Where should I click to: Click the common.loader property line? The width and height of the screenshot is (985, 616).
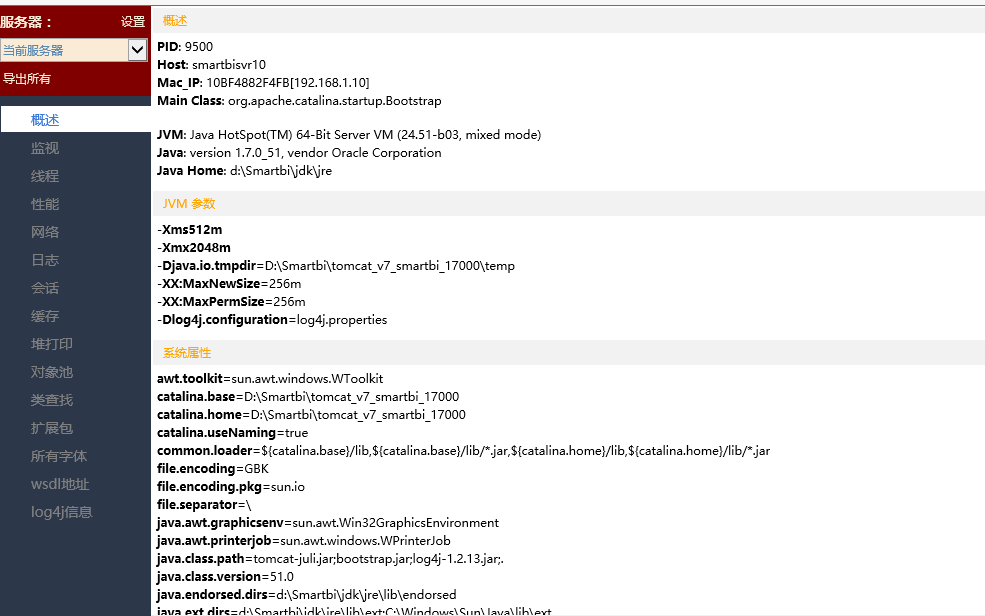coord(463,451)
